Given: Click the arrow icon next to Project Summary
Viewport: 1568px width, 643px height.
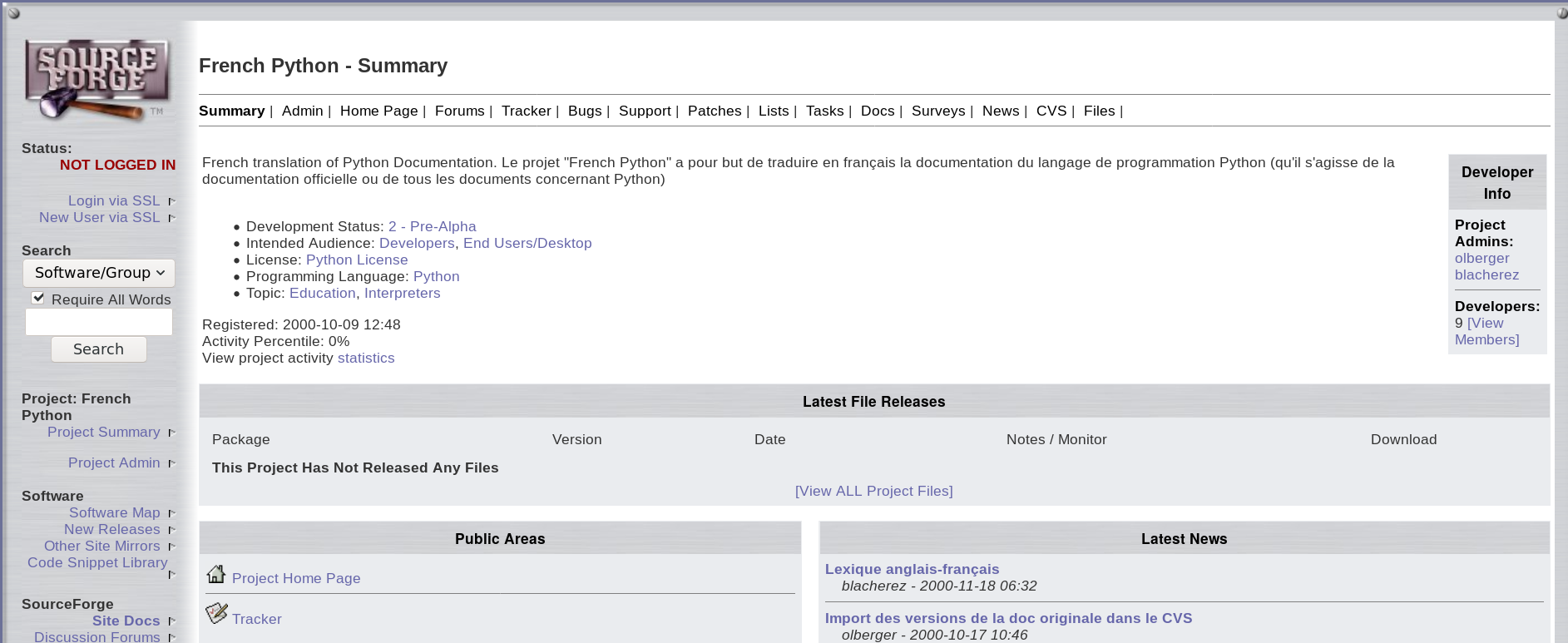Looking at the screenshot, I should tap(171, 433).
